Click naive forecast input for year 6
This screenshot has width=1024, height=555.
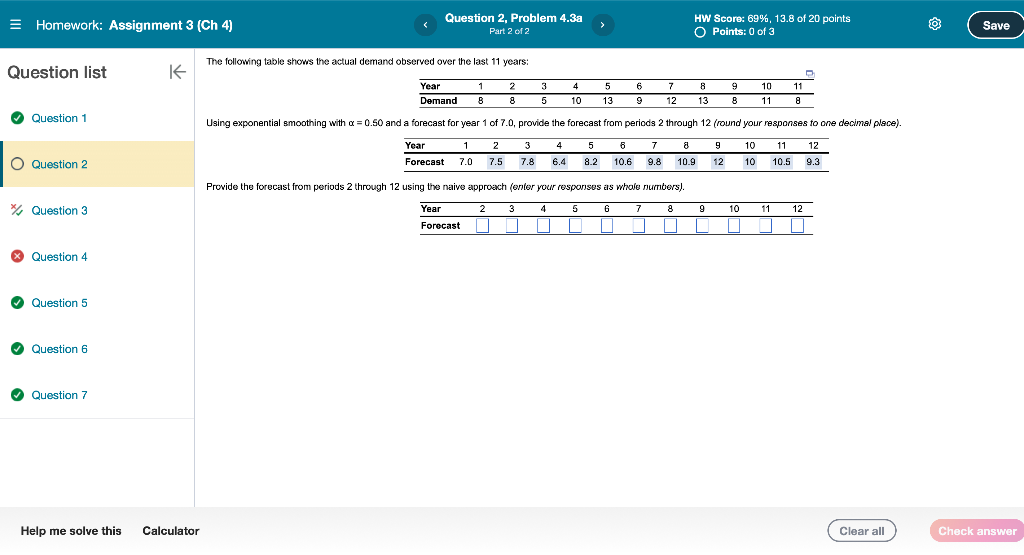click(607, 225)
